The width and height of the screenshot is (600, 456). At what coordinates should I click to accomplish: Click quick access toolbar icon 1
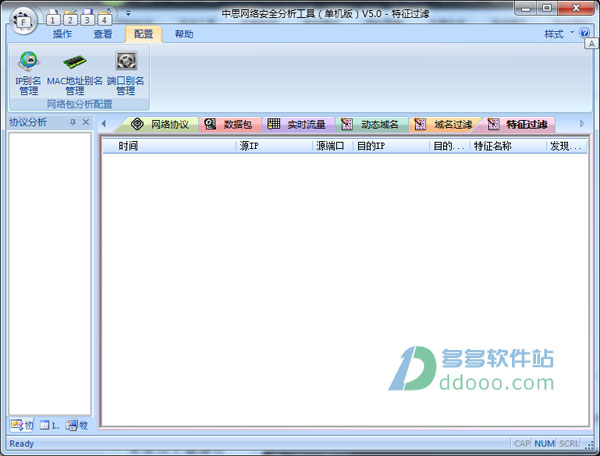pos(55,16)
